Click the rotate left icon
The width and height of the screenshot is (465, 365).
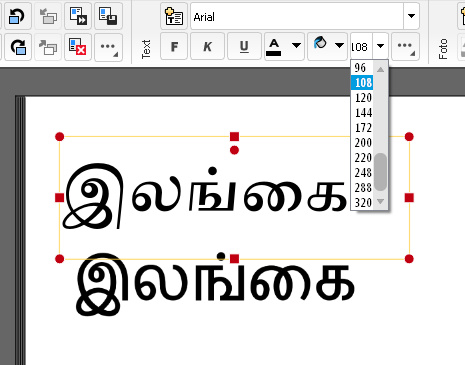[17, 16]
